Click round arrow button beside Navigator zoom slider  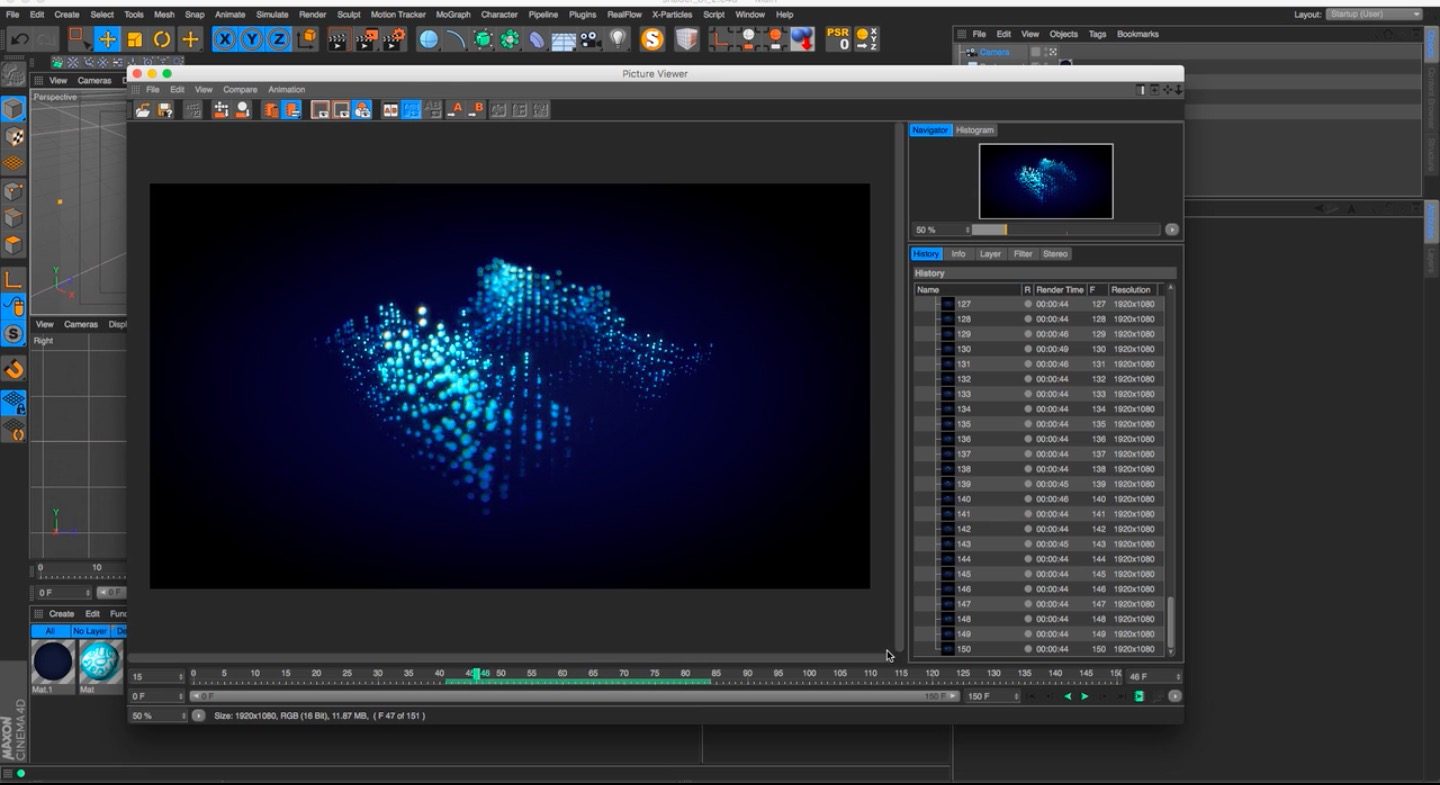click(x=1172, y=230)
